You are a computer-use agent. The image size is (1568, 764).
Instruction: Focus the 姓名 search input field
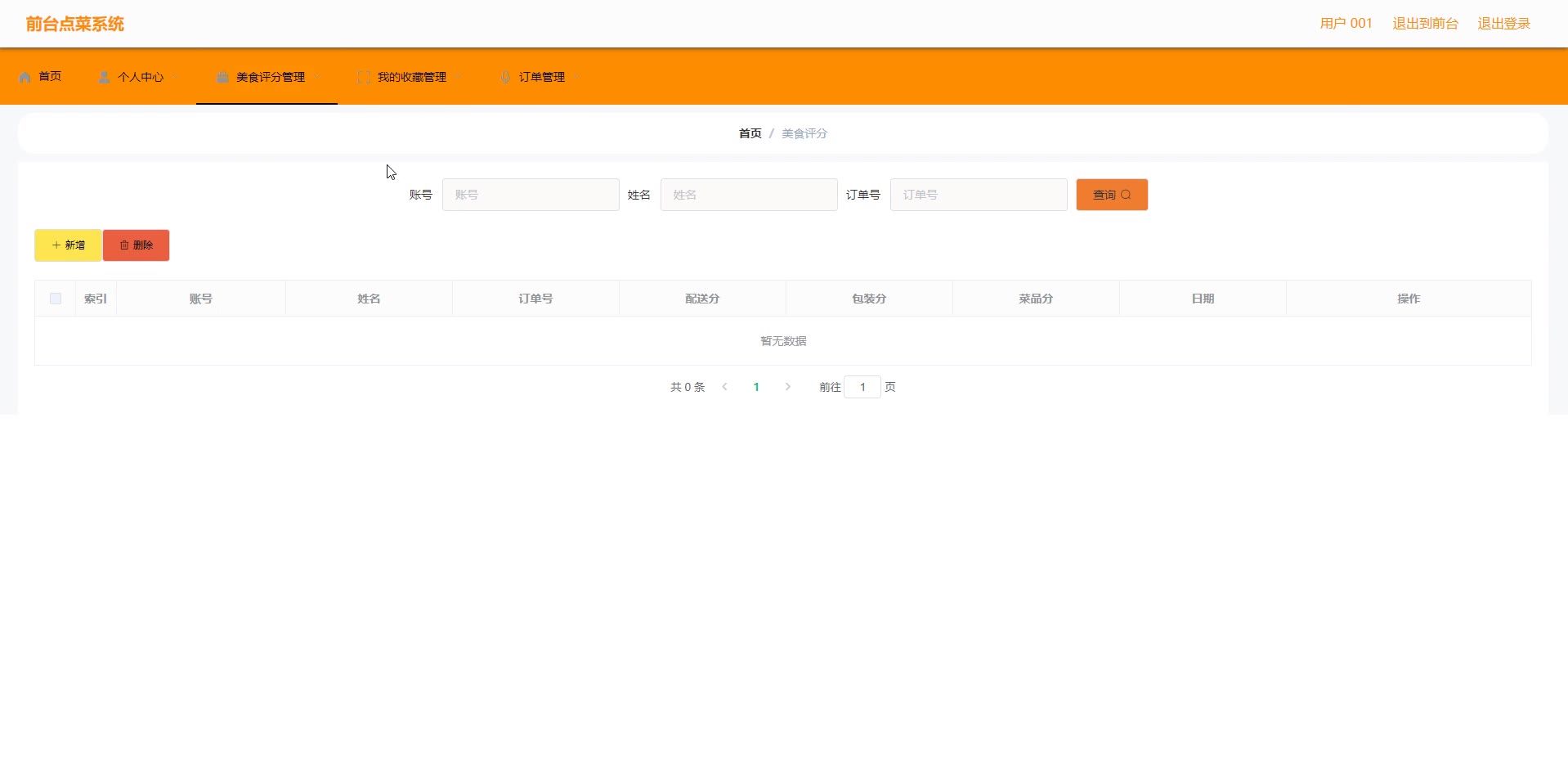pyautogui.click(x=749, y=195)
